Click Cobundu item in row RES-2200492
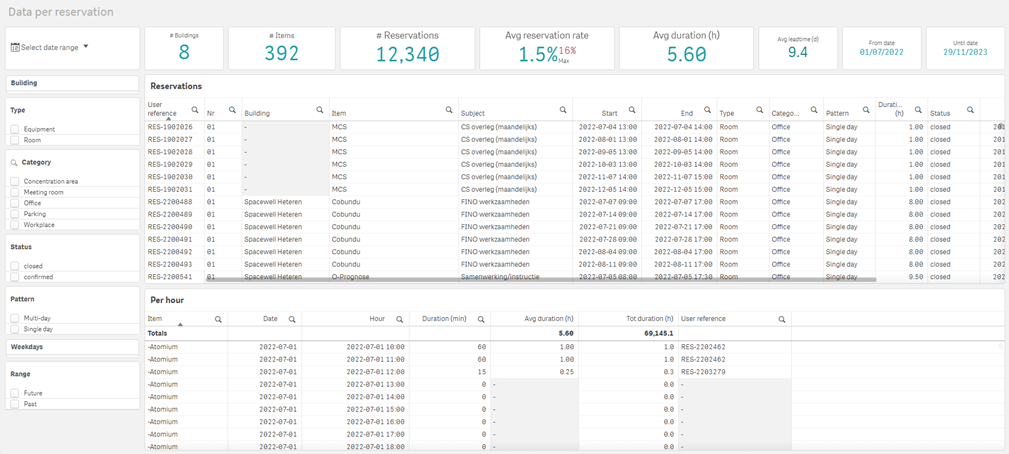 pos(346,251)
